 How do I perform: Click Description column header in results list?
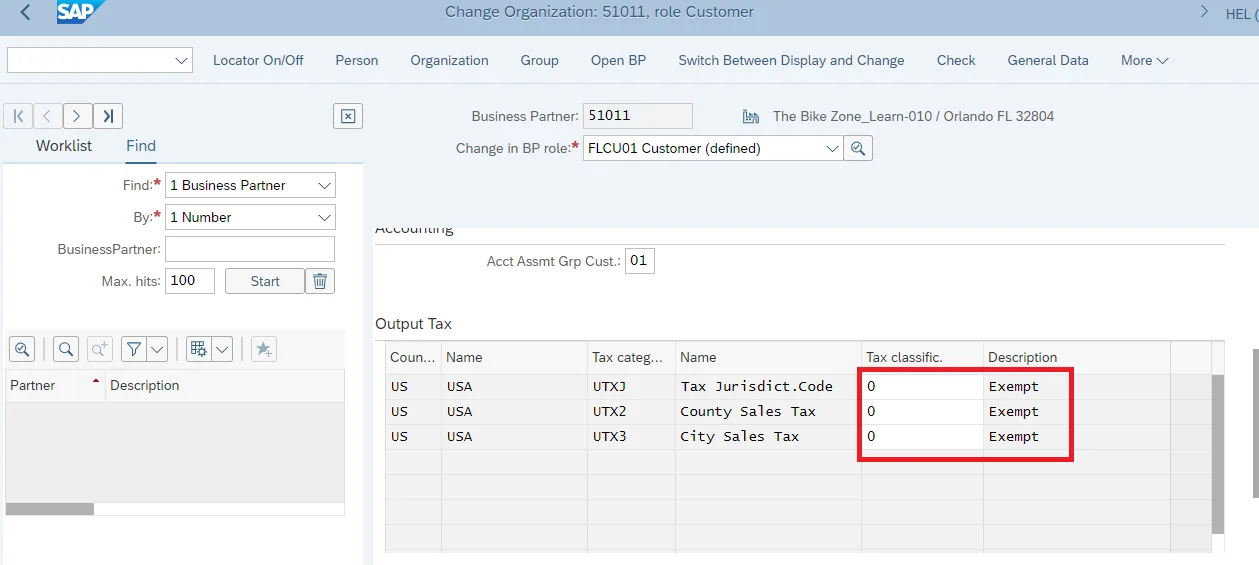coord(224,385)
